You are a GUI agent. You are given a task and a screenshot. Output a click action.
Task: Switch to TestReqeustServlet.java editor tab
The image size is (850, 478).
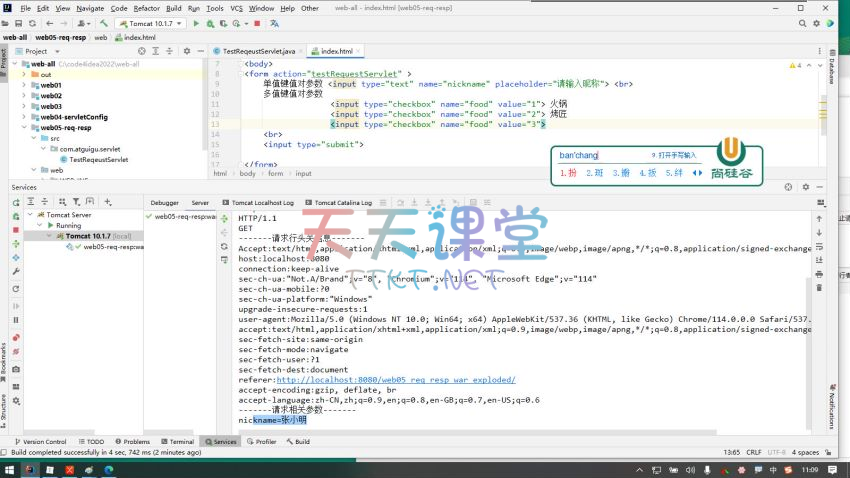point(258,51)
